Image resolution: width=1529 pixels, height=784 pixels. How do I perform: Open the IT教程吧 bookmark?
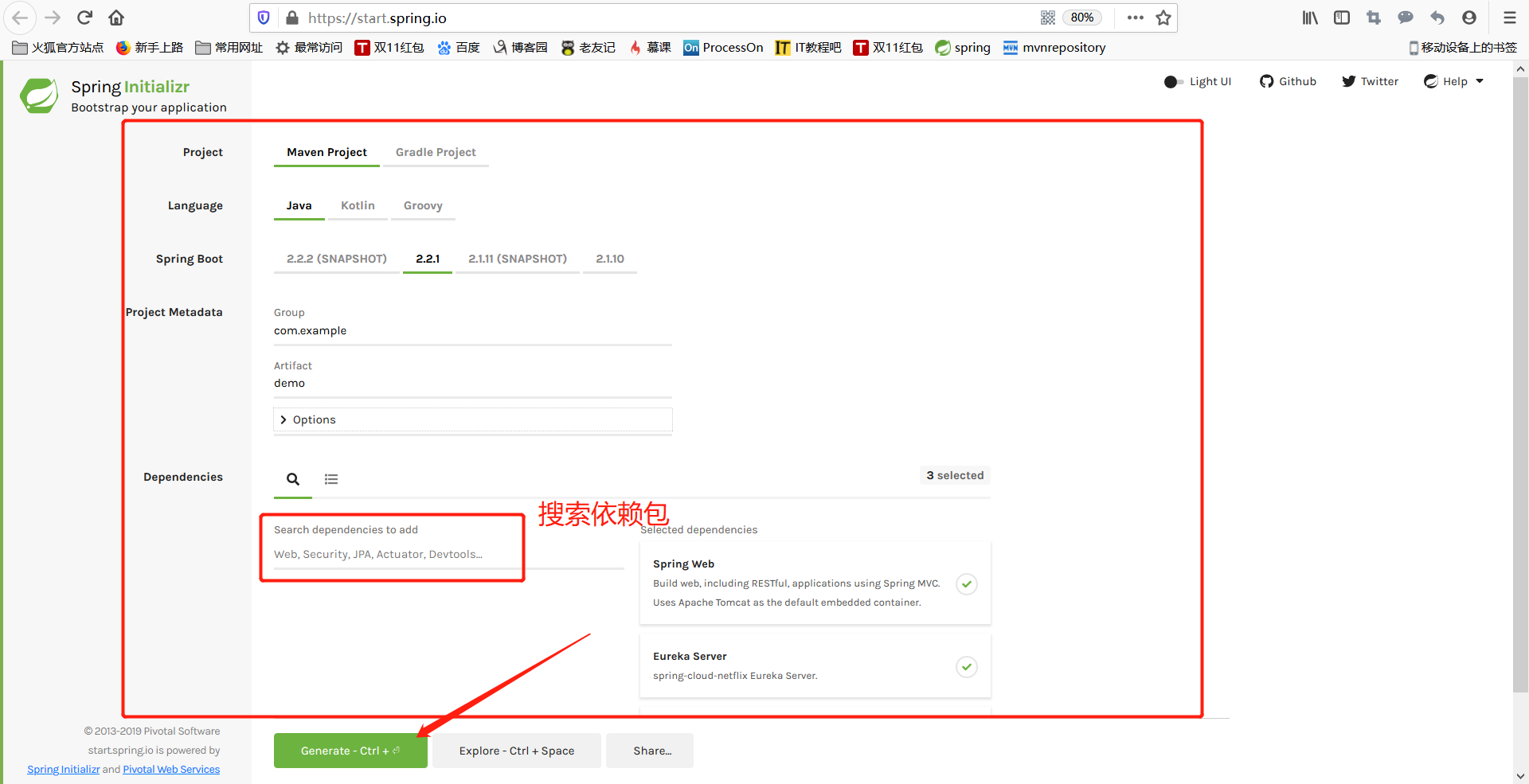(x=808, y=48)
